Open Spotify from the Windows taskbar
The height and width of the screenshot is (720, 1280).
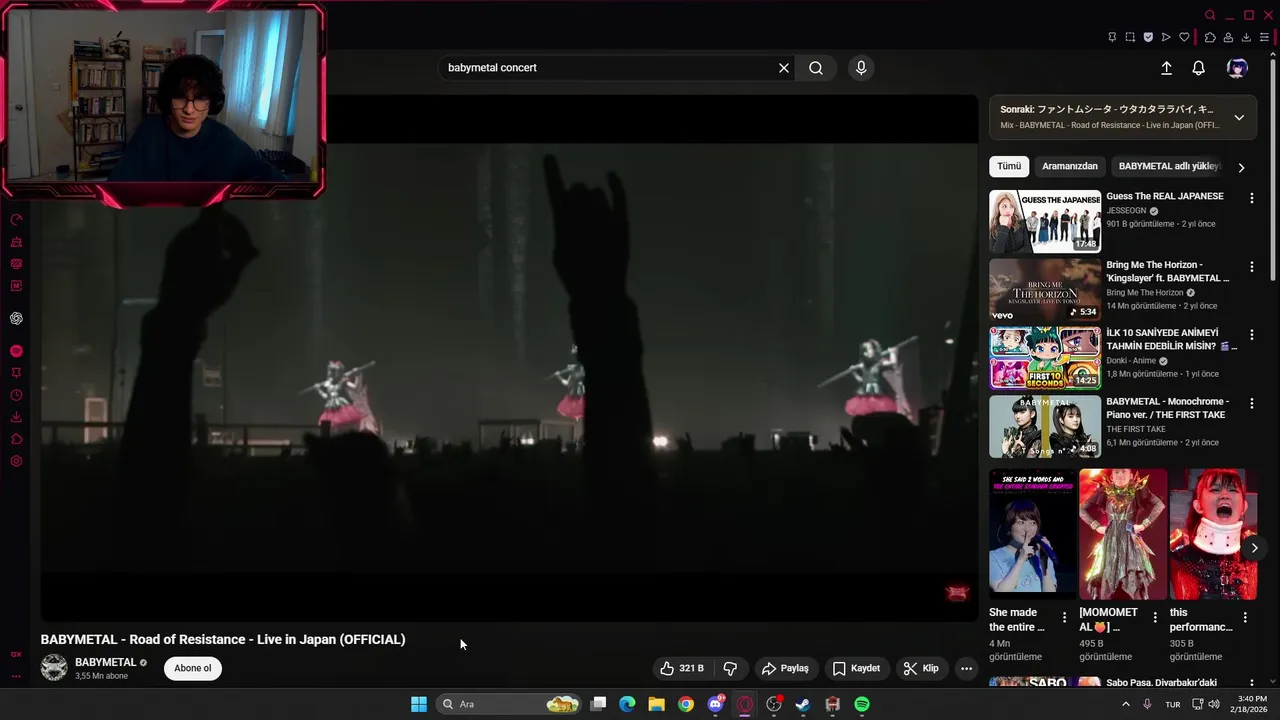[x=862, y=704]
